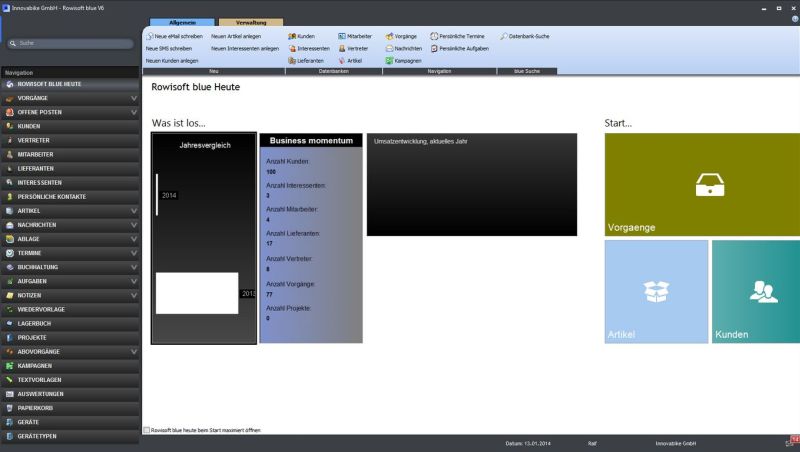Click Neue SMS schreiben
The image size is (800, 452).
[x=169, y=48]
